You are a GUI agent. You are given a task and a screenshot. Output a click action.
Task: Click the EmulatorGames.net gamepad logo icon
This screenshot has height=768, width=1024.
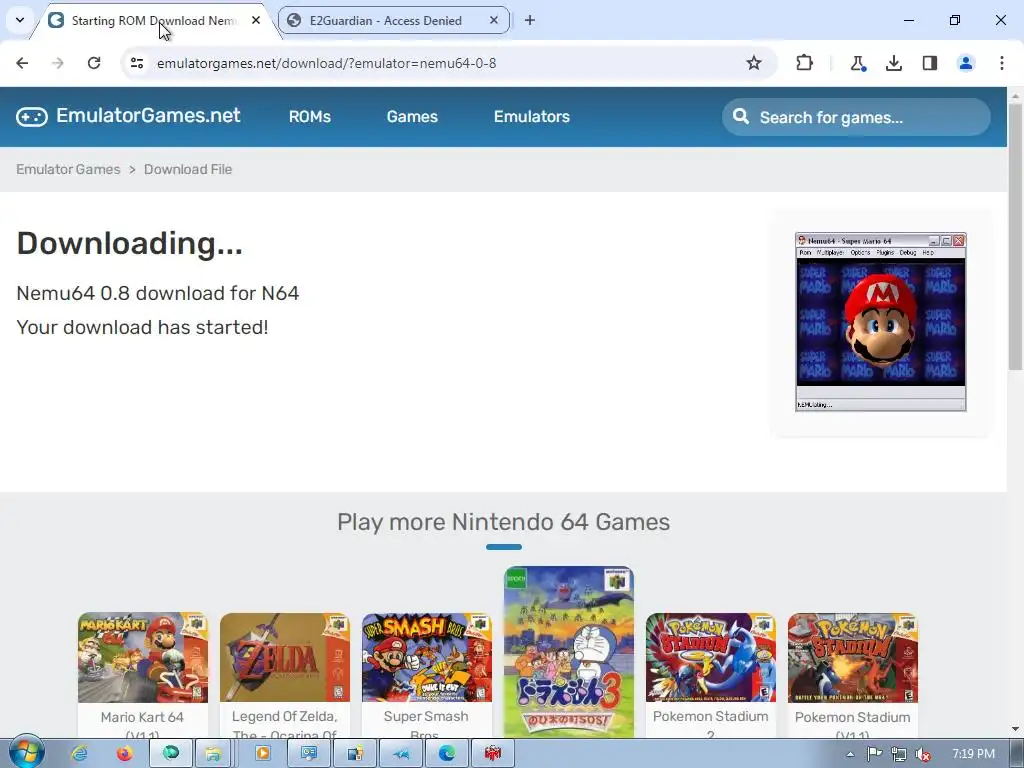pos(32,117)
